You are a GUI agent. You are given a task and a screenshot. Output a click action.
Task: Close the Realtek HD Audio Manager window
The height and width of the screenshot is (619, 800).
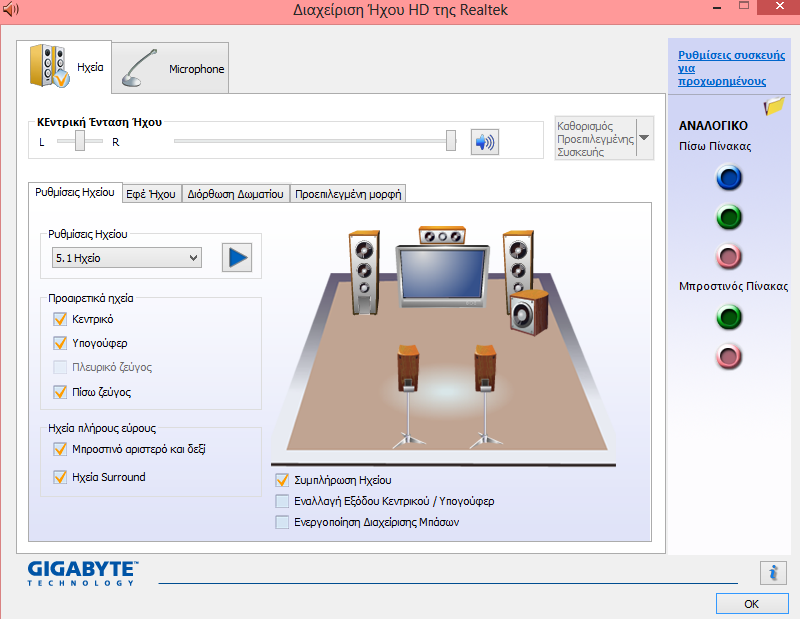[779, 7]
